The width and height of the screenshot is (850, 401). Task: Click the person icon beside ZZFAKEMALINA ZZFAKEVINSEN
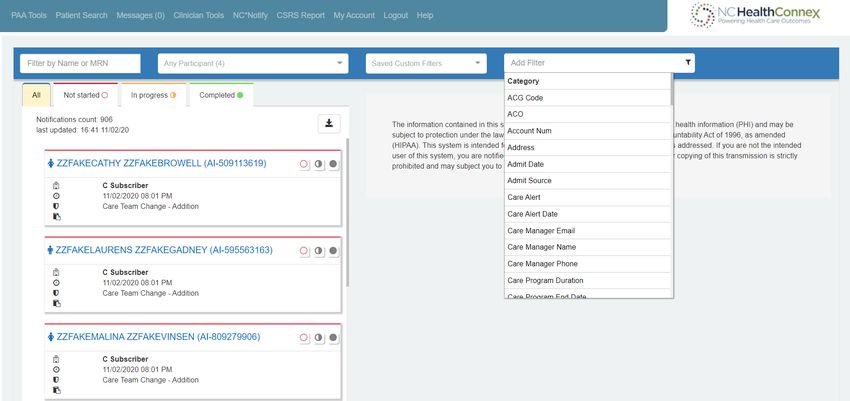pyautogui.click(x=50, y=337)
